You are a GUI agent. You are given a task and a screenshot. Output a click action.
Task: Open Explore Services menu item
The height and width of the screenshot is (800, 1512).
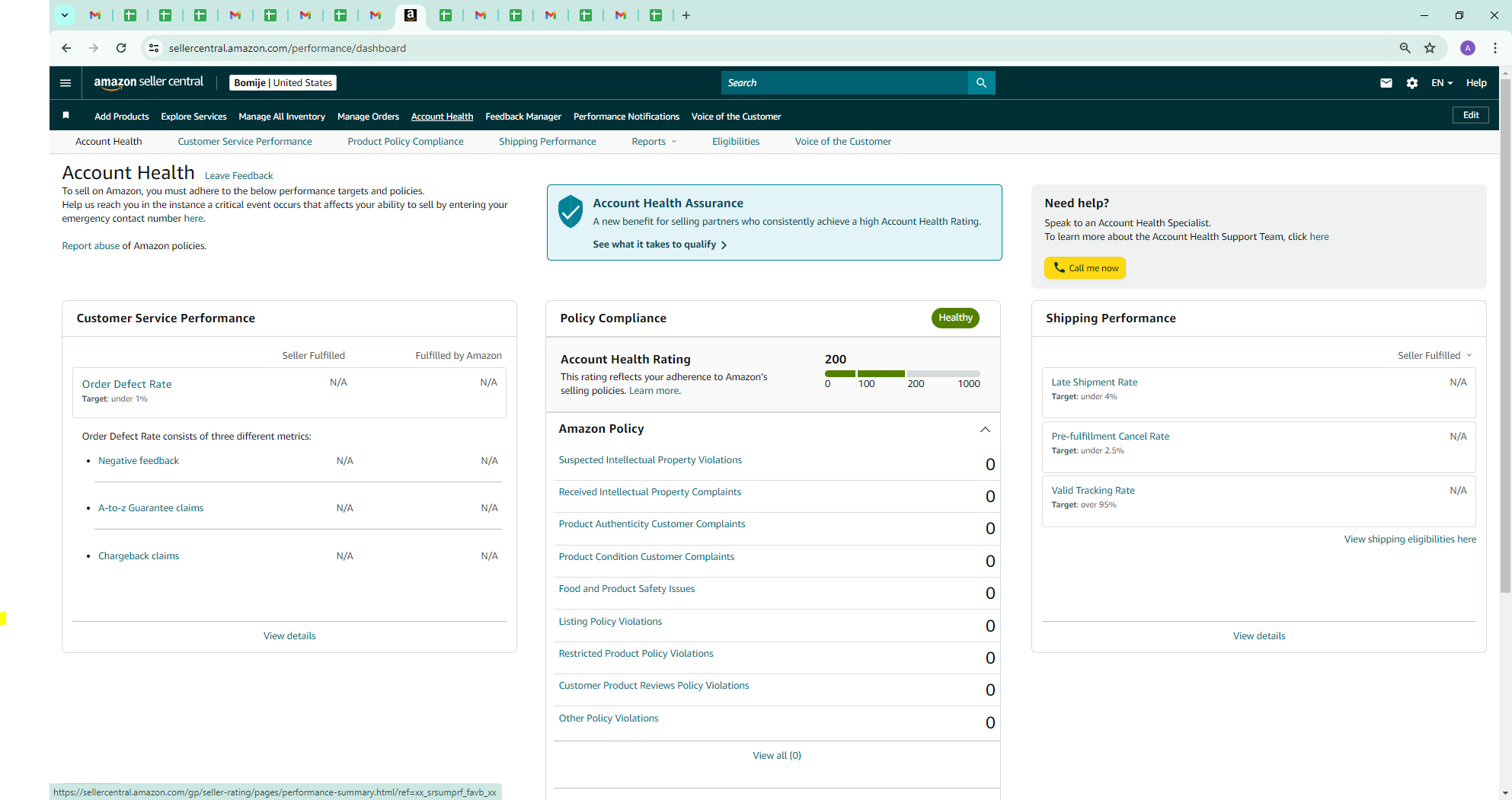pos(193,117)
